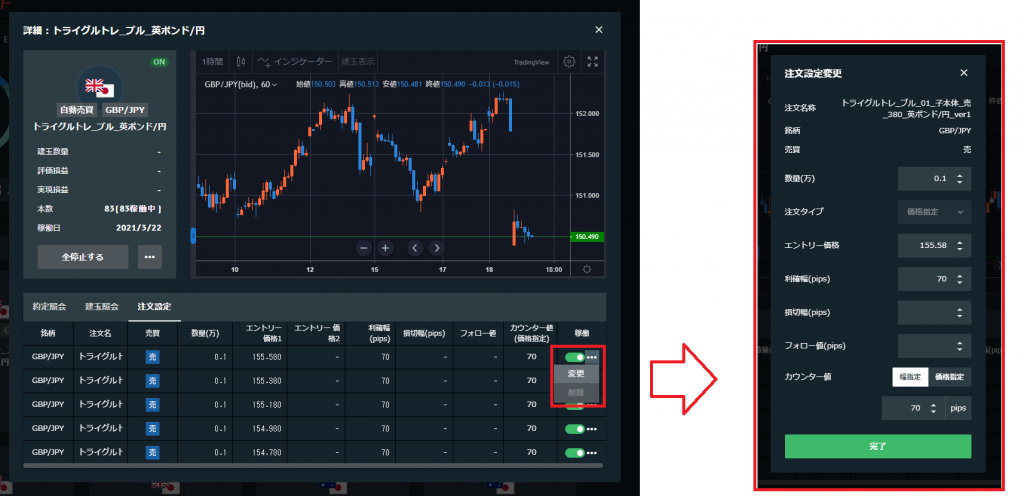Open the 注文タイプ 価格指定 dropdown
1024x496 pixels.
[x=935, y=212]
